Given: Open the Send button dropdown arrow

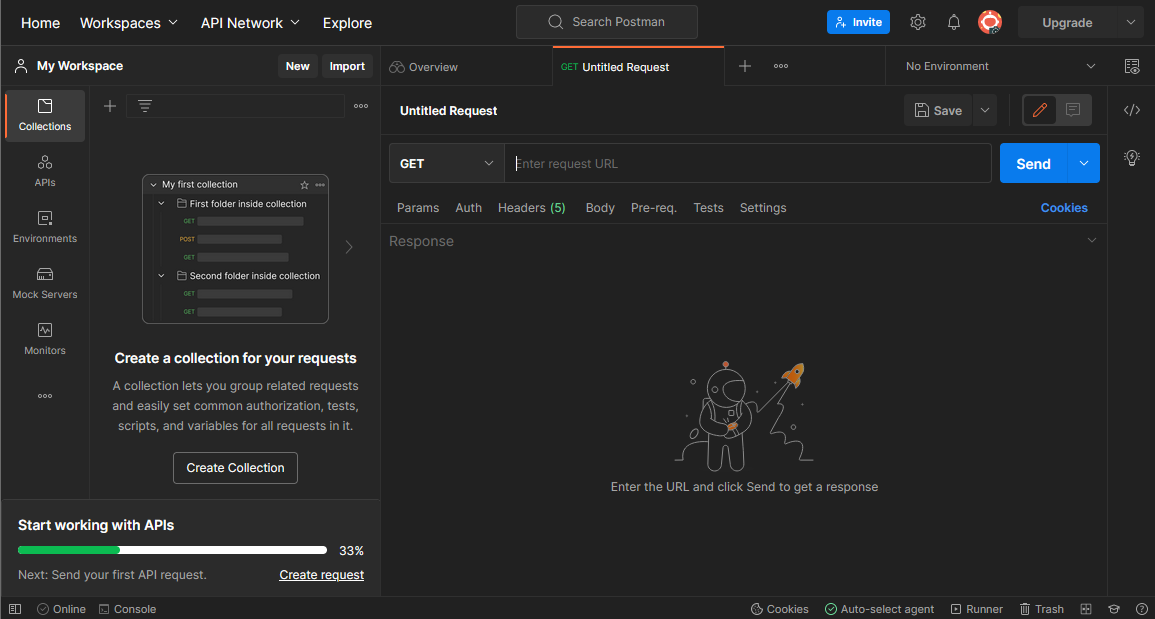Looking at the screenshot, I should [1084, 164].
